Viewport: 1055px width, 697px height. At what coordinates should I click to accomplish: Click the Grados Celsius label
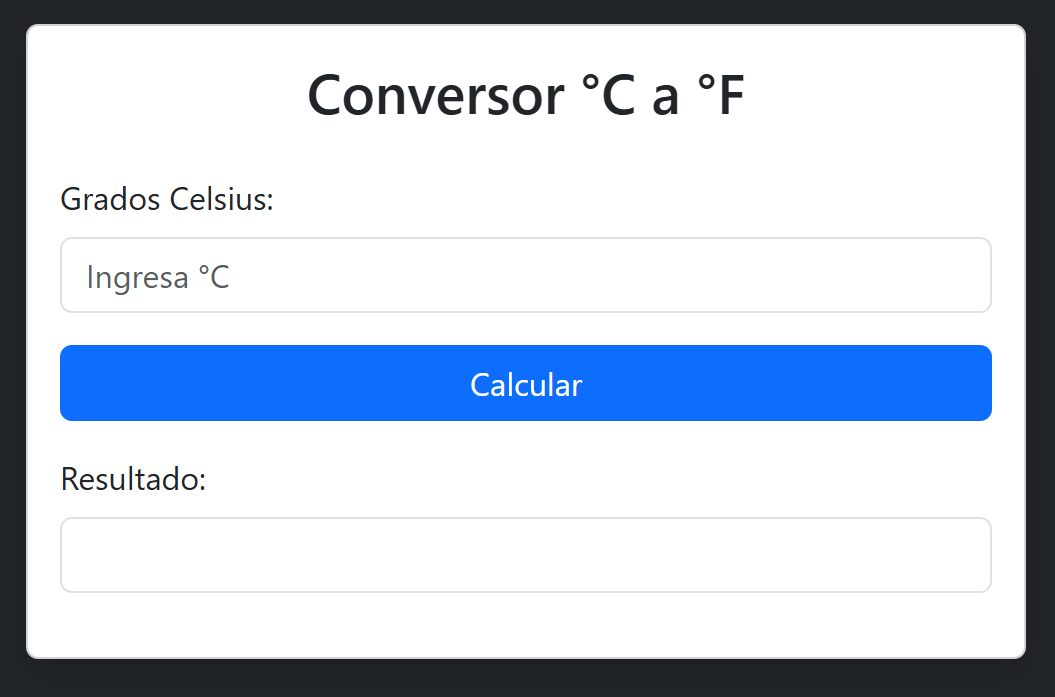(167, 199)
